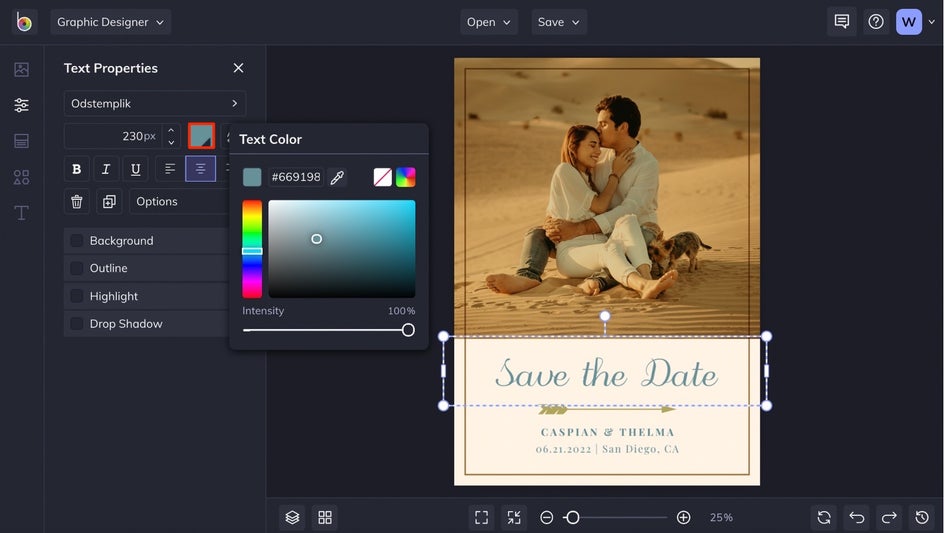The width and height of the screenshot is (944, 533).
Task: Click the text color swatch in panel
Action: (202, 136)
